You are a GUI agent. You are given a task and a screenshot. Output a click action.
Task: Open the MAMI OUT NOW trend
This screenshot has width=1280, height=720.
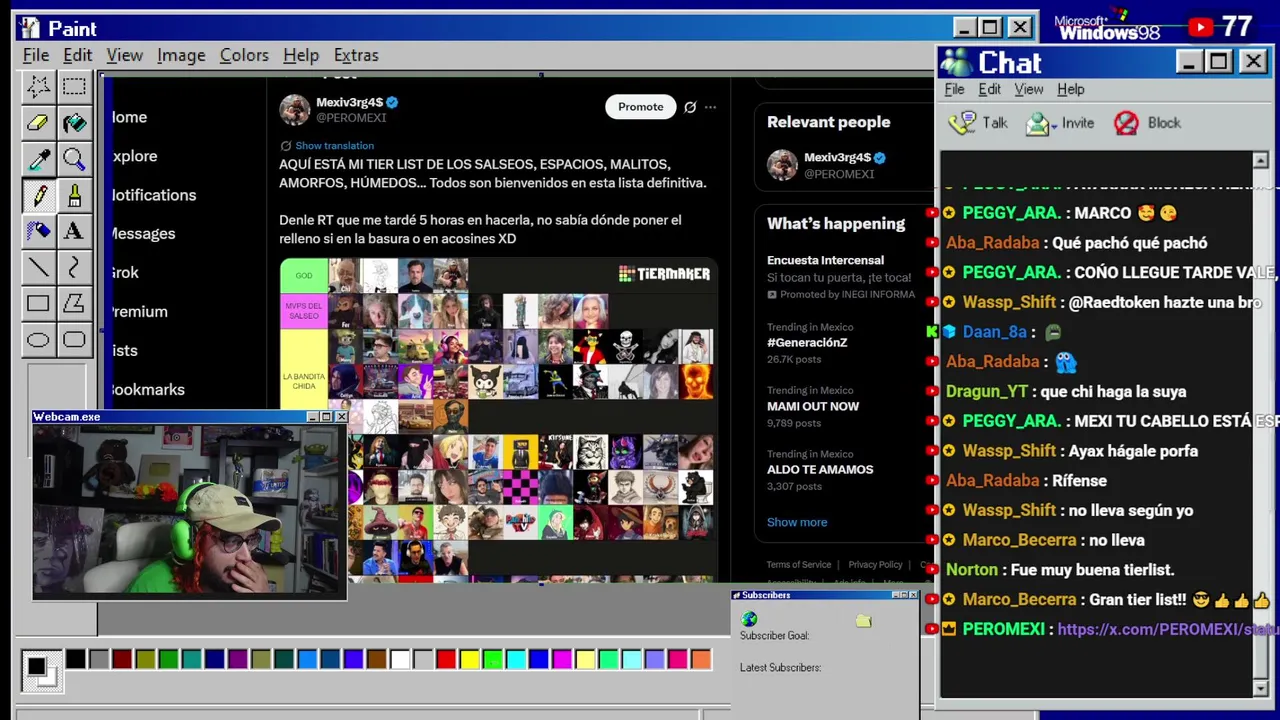(813, 406)
